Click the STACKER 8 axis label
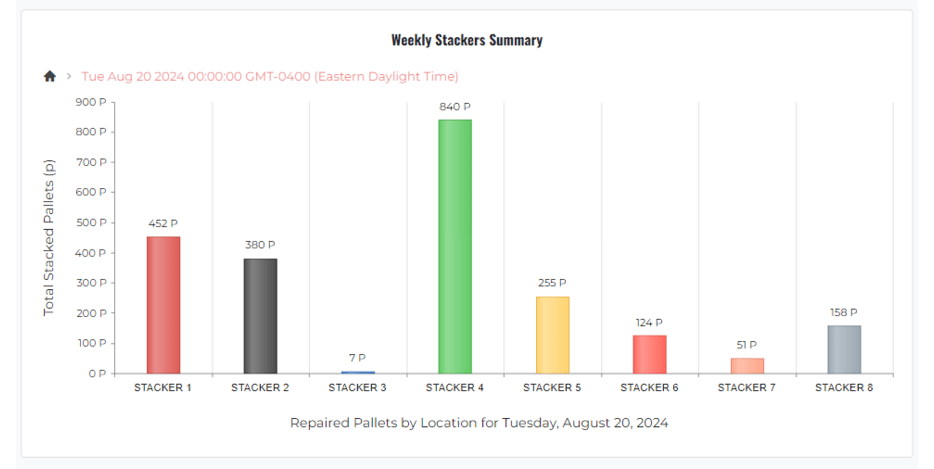Viewport: 934px width, 469px height. coord(844,388)
